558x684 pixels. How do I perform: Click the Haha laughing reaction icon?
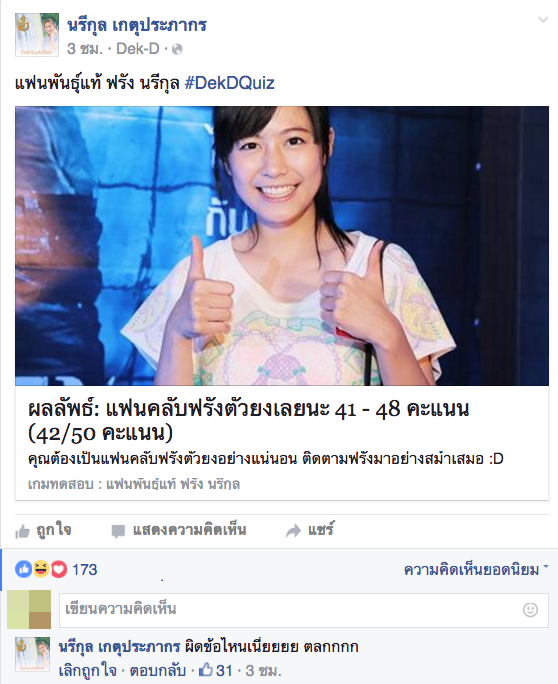coord(41,569)
